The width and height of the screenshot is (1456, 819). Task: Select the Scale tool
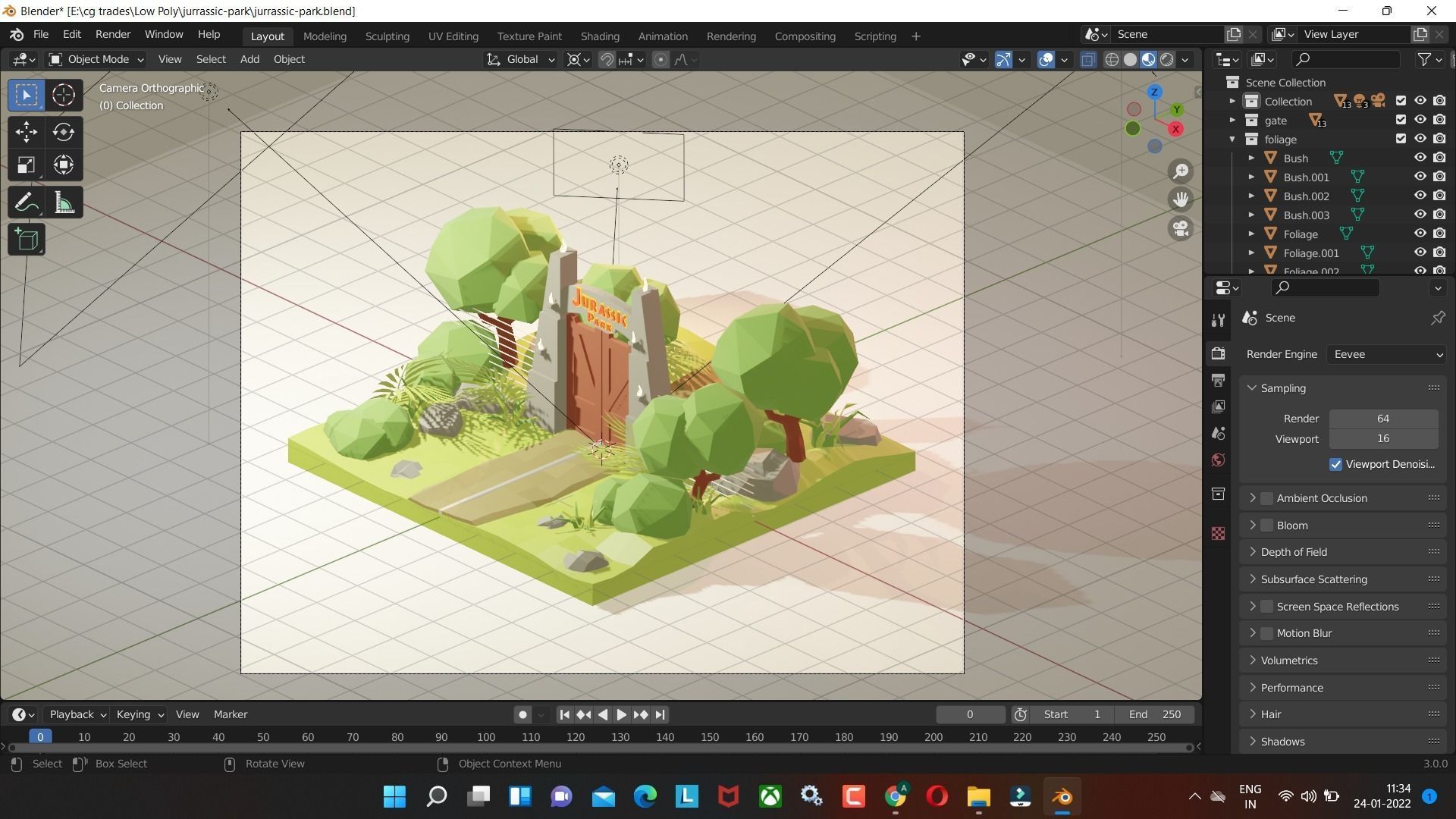click(27, 165)
